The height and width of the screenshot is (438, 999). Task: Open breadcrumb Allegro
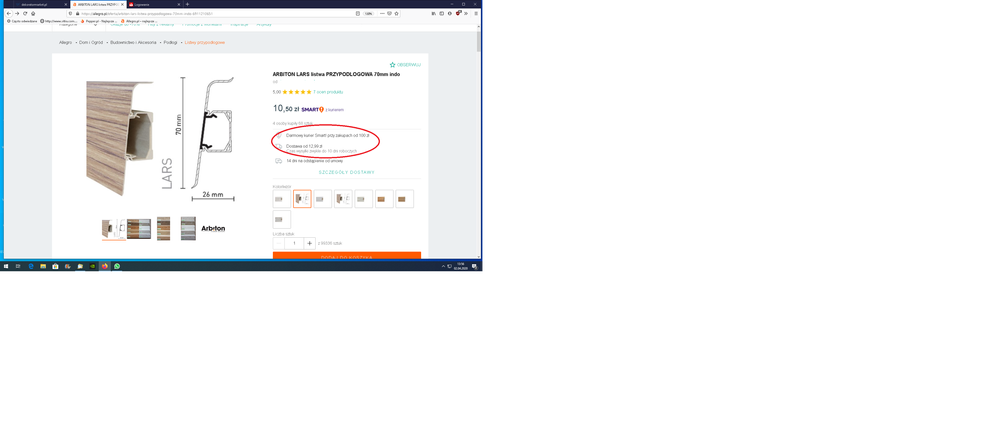[65, 42]
